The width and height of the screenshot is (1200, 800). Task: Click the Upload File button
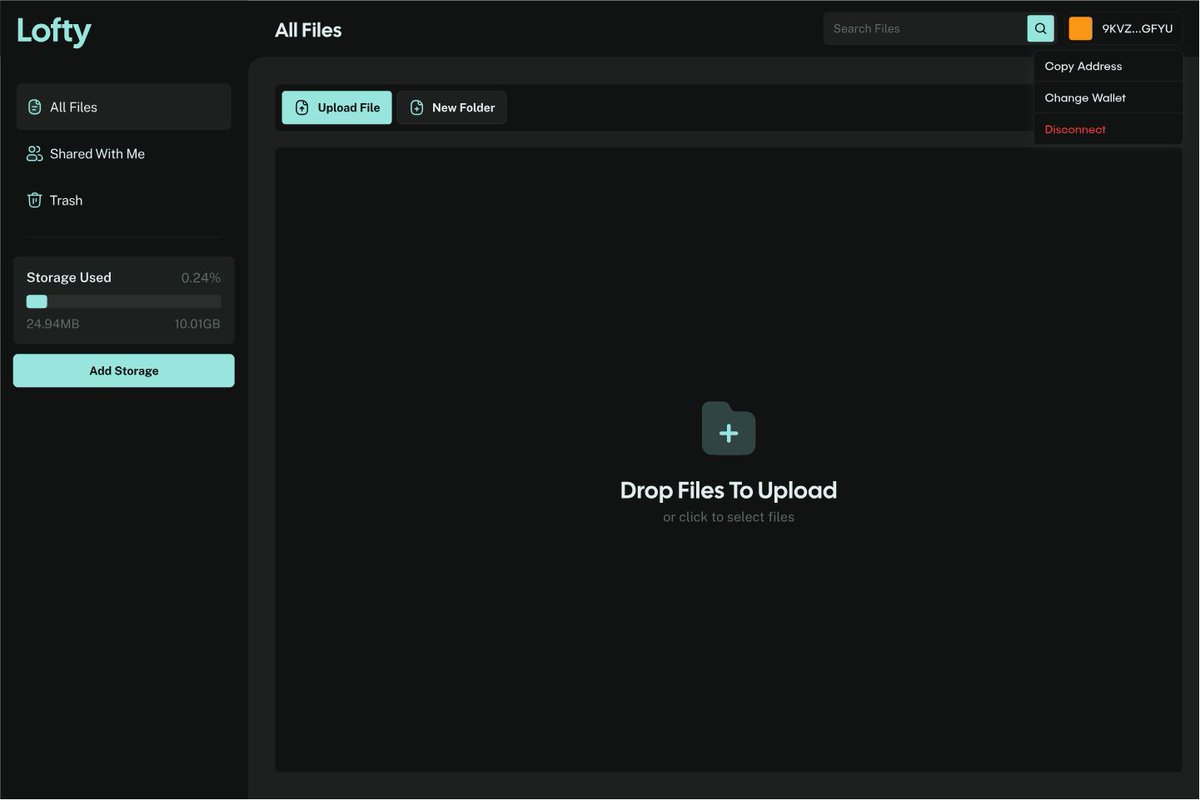pyautogui.click(x=337, y=108)
